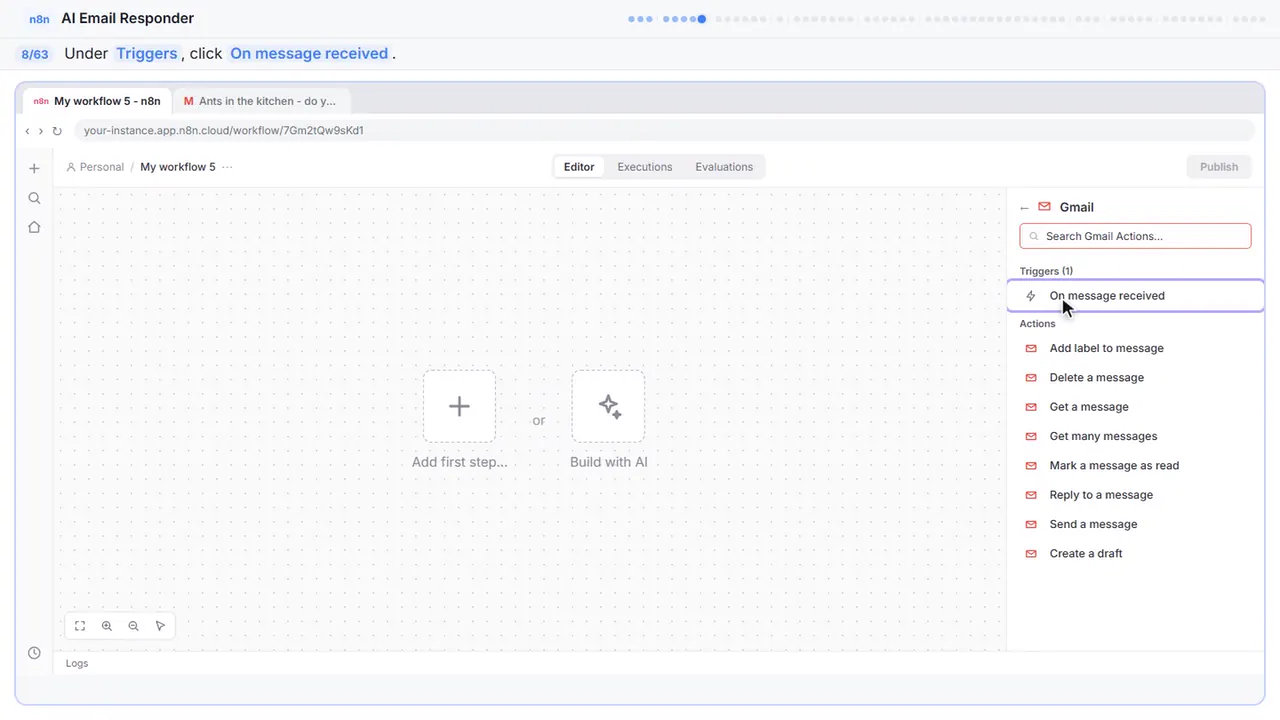Zoom out on the workflow canvas
This screenshot has height=720, width=1280.
click(133, 626)
